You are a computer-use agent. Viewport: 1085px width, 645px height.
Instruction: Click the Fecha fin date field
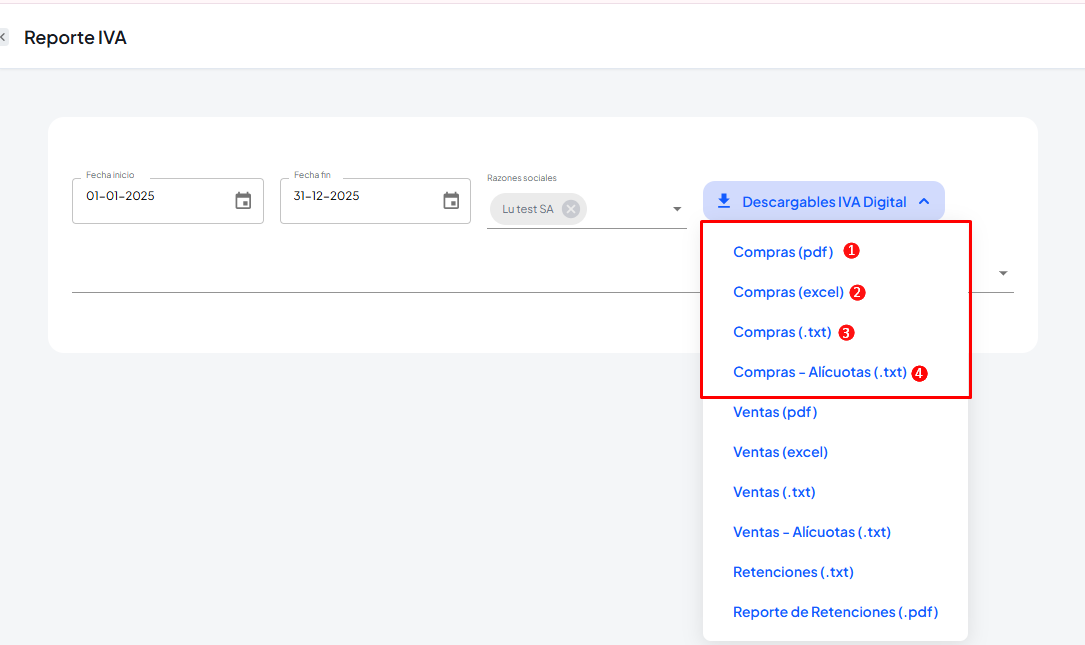(360, 197)
